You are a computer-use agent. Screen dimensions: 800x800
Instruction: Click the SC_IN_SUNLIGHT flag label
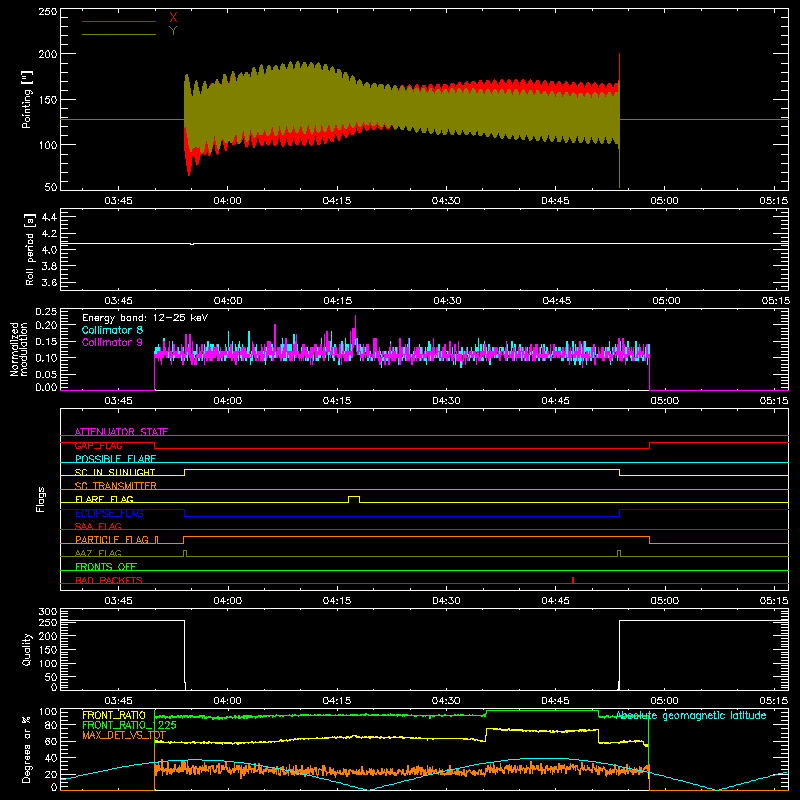115,472
